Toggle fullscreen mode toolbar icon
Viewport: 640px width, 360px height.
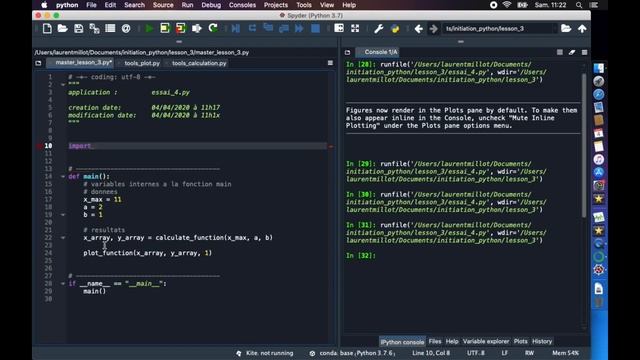[x=355, y=28]
